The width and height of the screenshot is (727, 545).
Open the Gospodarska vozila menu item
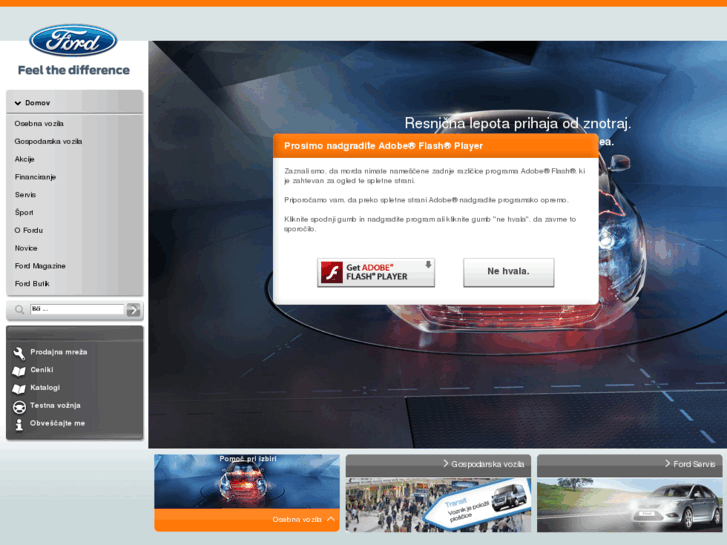[48, 141]
